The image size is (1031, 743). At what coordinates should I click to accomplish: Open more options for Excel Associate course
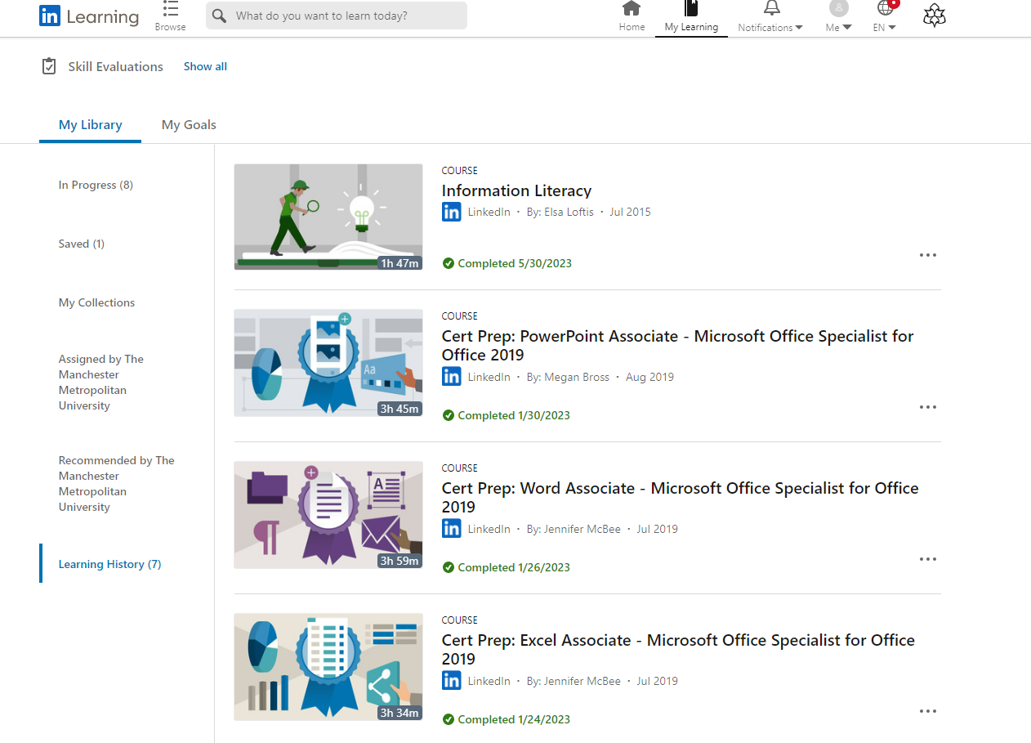point(928,711)
